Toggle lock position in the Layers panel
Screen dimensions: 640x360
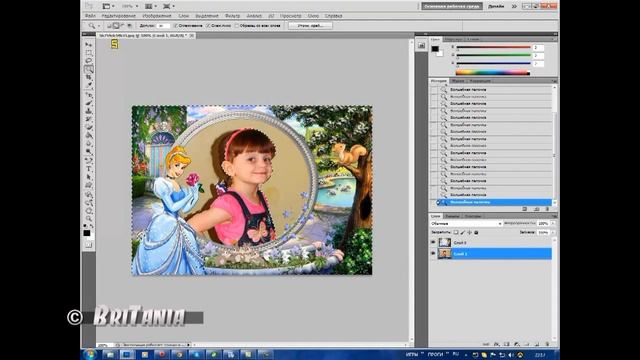coord(469,232)
